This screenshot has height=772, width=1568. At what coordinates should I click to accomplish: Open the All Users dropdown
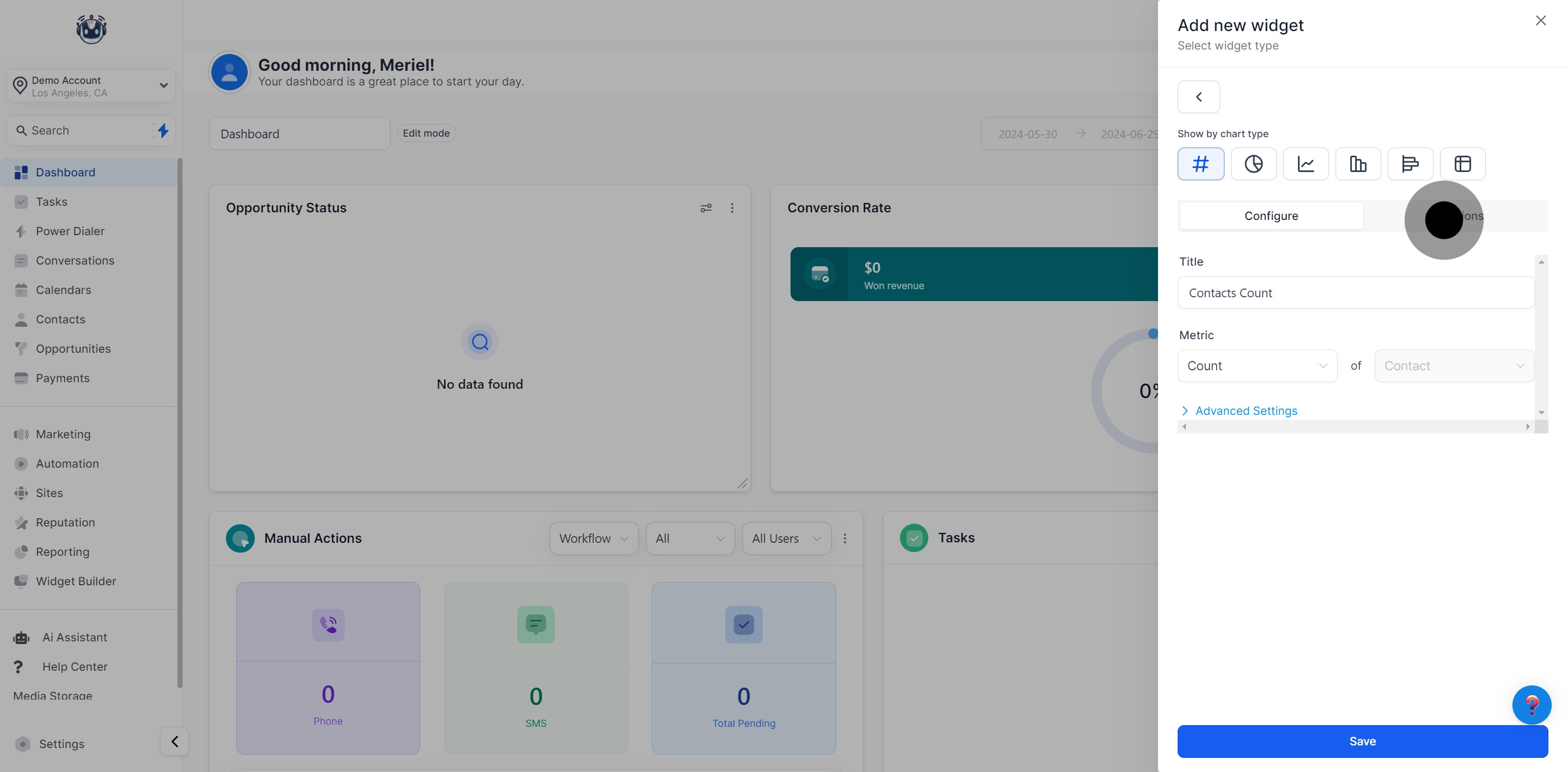(786, 539)
